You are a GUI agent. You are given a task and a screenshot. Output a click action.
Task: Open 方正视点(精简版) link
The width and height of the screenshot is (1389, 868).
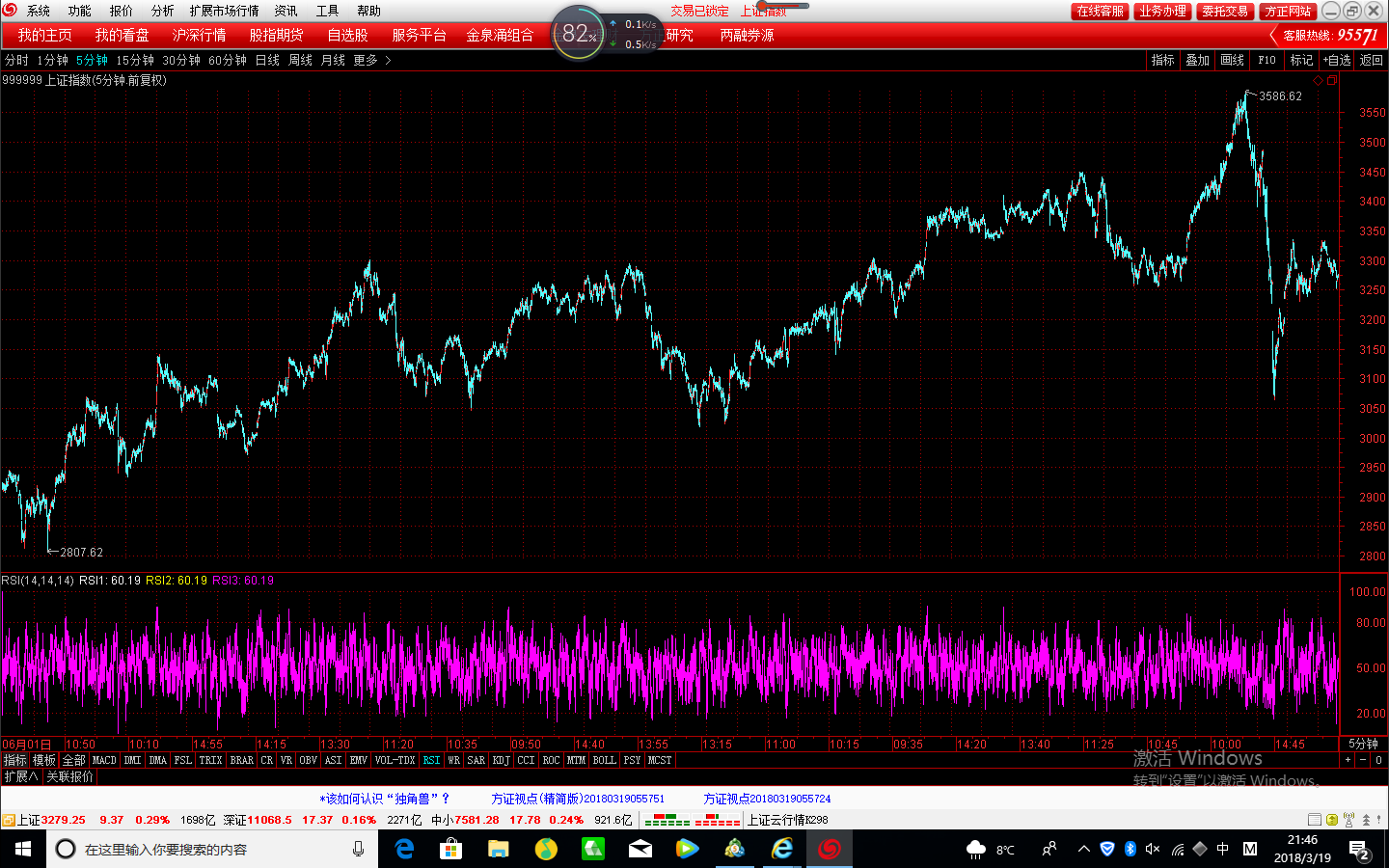click(578, 799)
